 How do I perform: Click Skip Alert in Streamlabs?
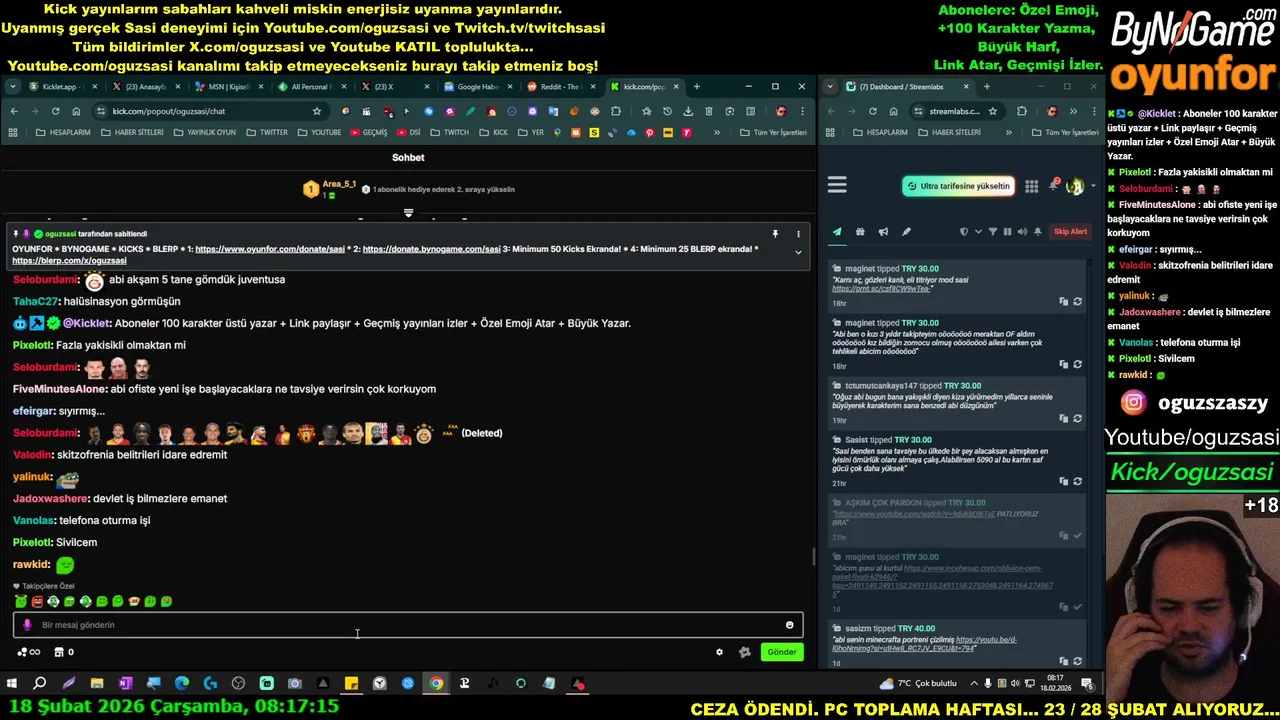tap(1070, 232)
